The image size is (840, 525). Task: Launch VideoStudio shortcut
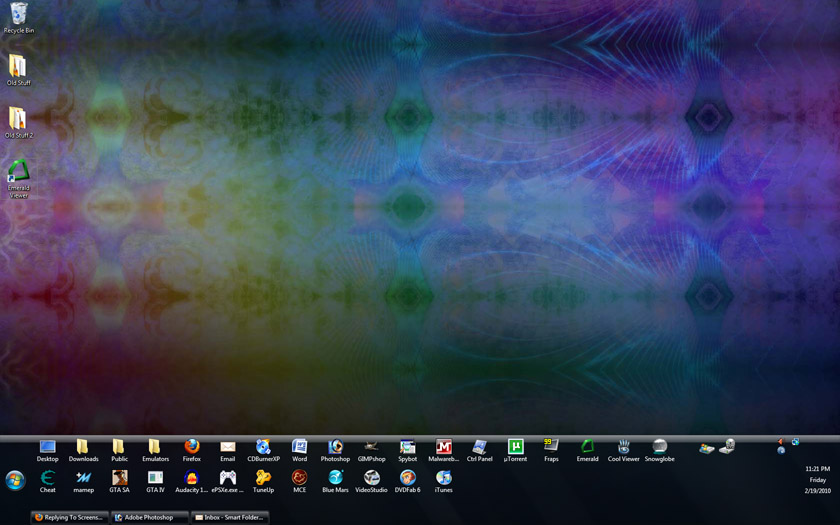(x=371, y=482)
